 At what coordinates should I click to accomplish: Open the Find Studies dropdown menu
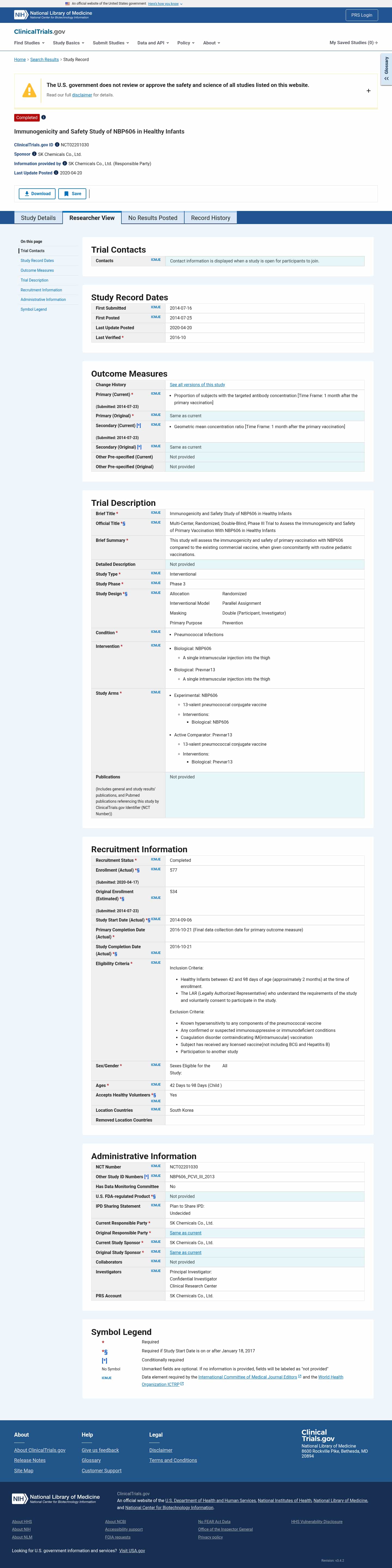29,43
